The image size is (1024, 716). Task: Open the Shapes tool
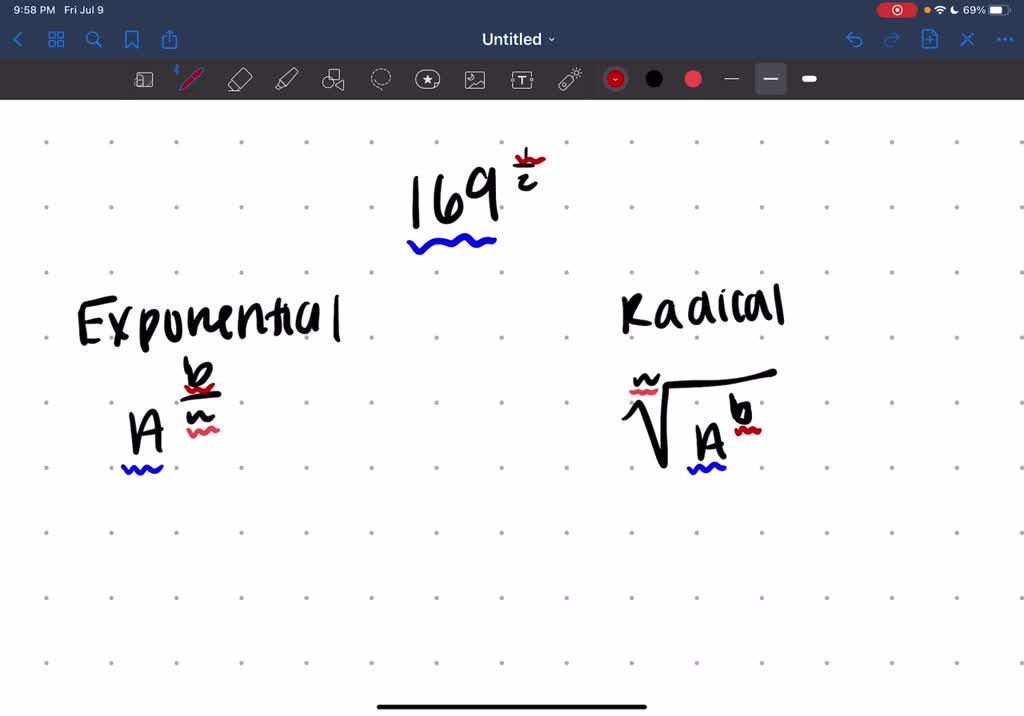(334, 79)
